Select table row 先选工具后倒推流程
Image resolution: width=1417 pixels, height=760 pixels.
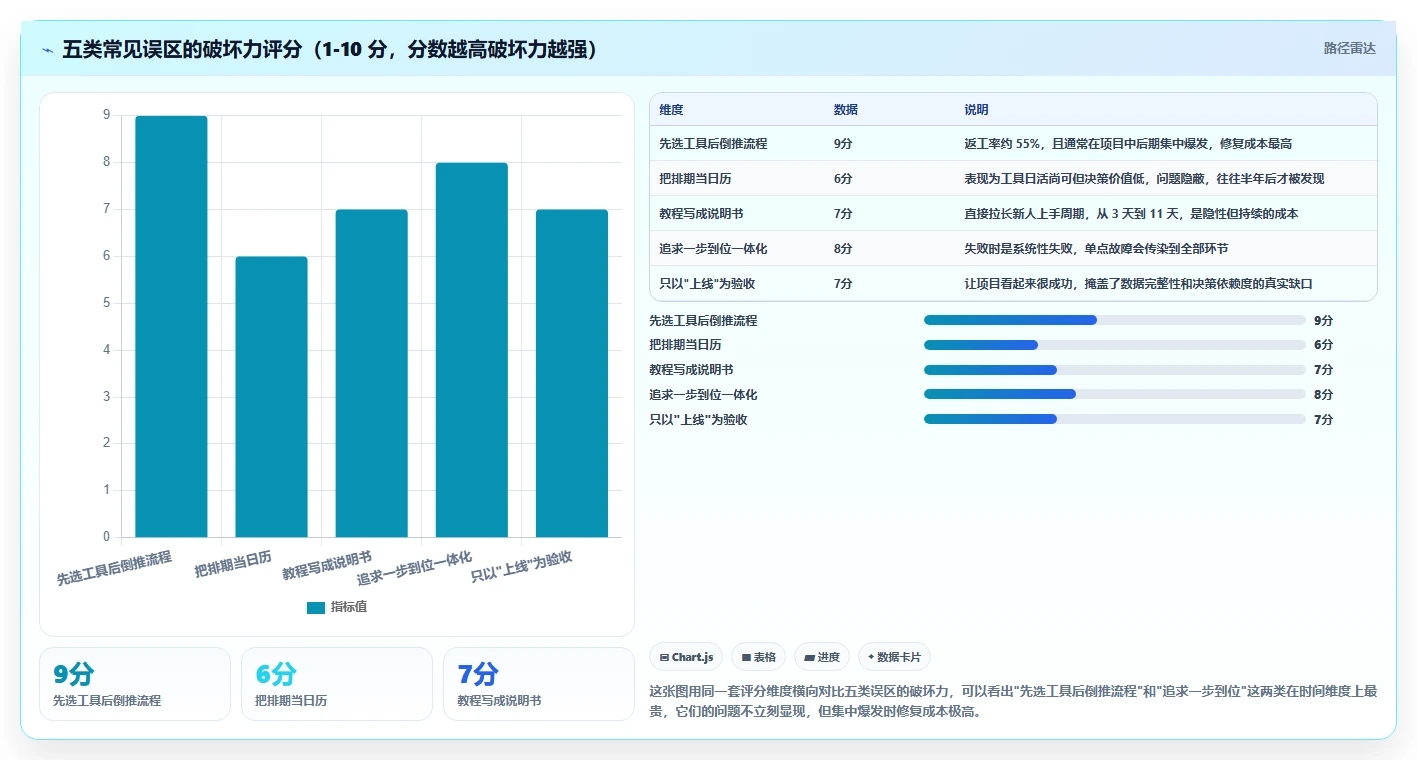pyautogui.click(x=1013, y=144)
